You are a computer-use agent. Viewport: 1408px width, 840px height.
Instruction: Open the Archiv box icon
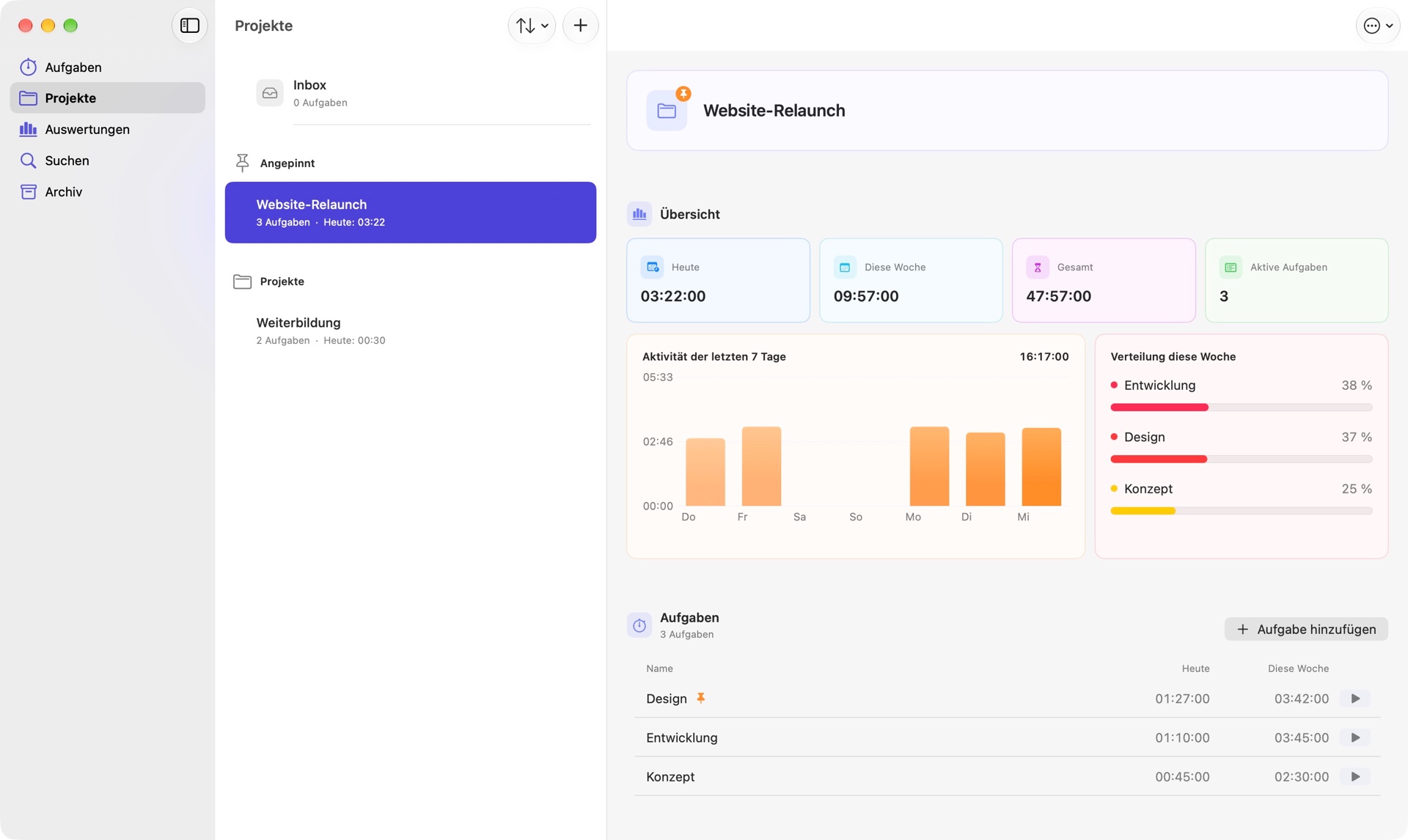[28, 191]
